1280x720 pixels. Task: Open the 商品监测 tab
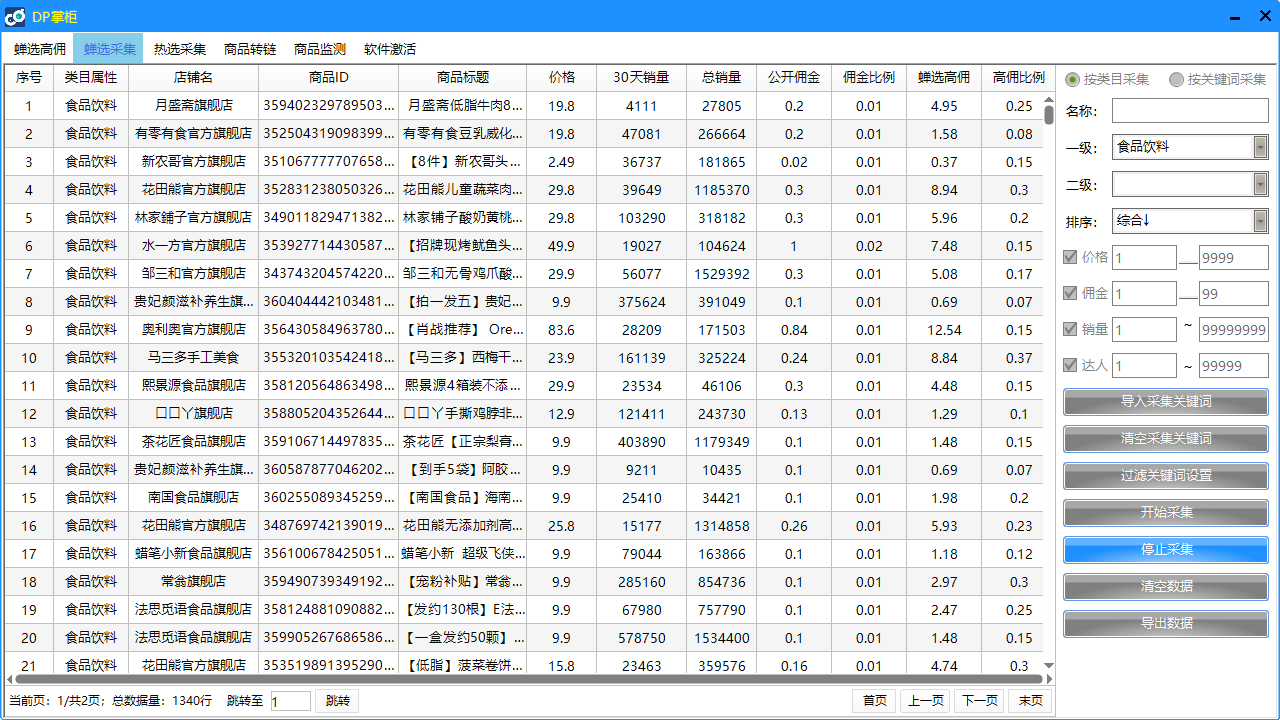point(320,49)
